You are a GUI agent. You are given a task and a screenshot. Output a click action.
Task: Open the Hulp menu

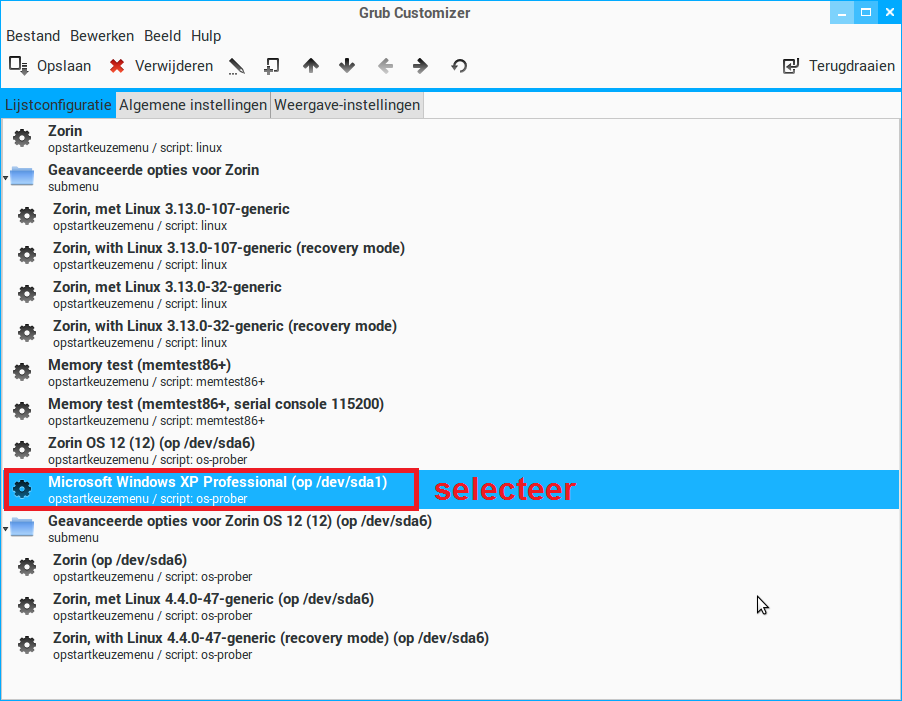[x=206, y=36]
